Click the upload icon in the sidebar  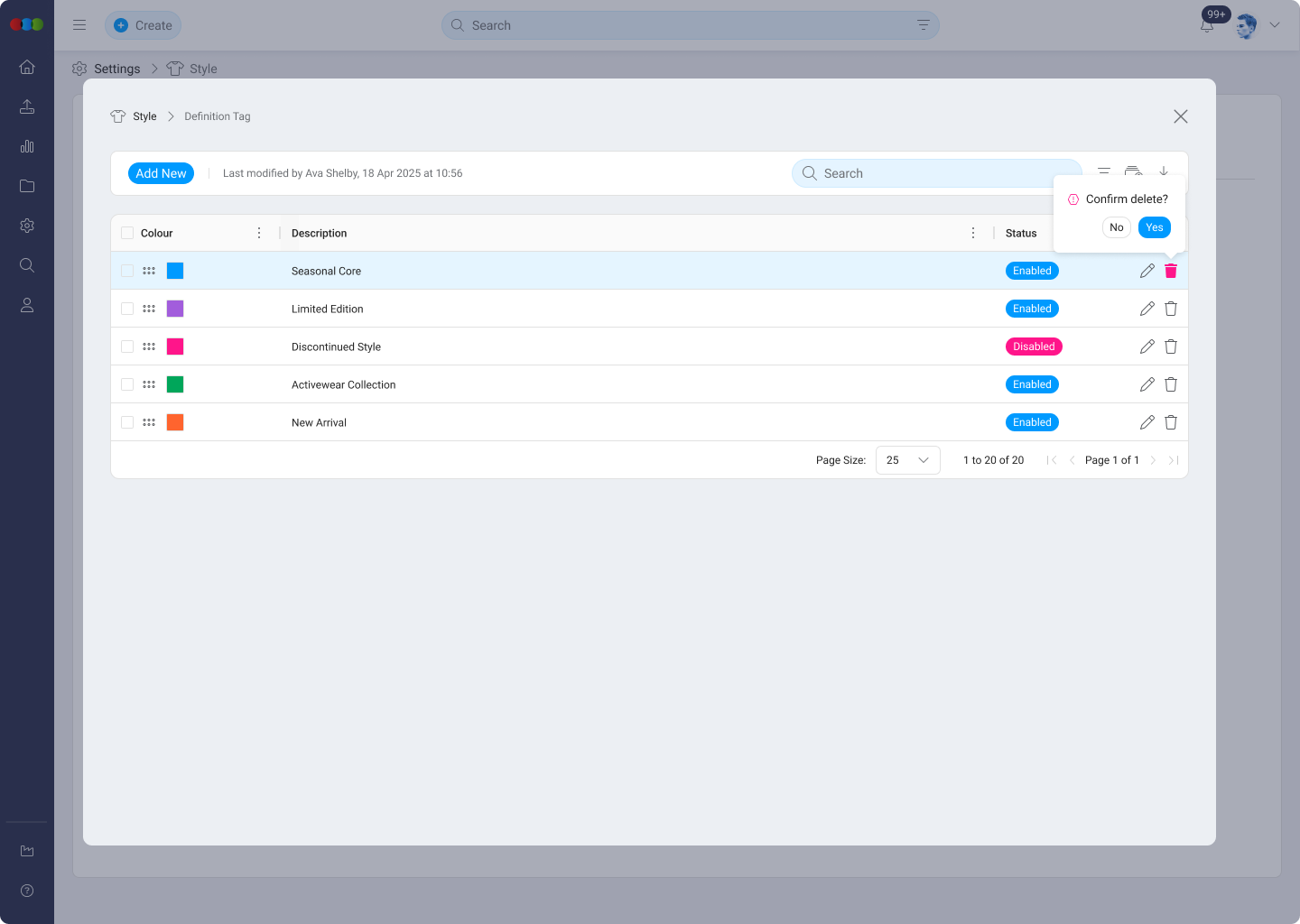[27, 106]
